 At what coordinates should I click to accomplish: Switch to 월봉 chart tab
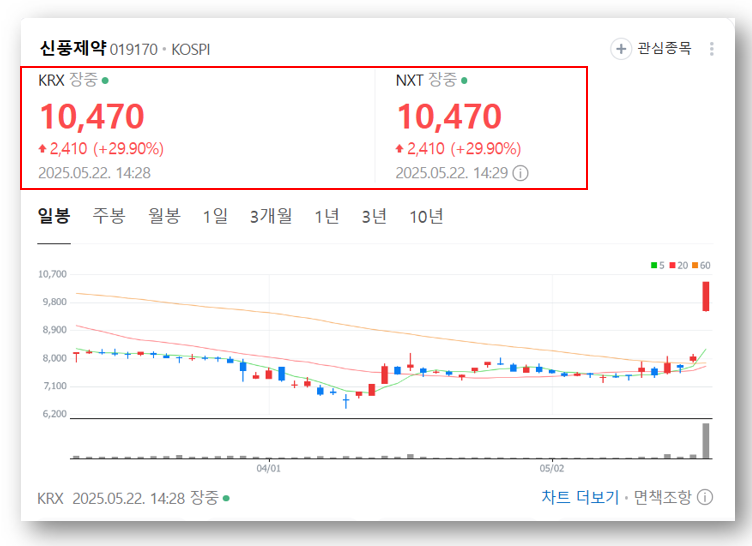164,216
